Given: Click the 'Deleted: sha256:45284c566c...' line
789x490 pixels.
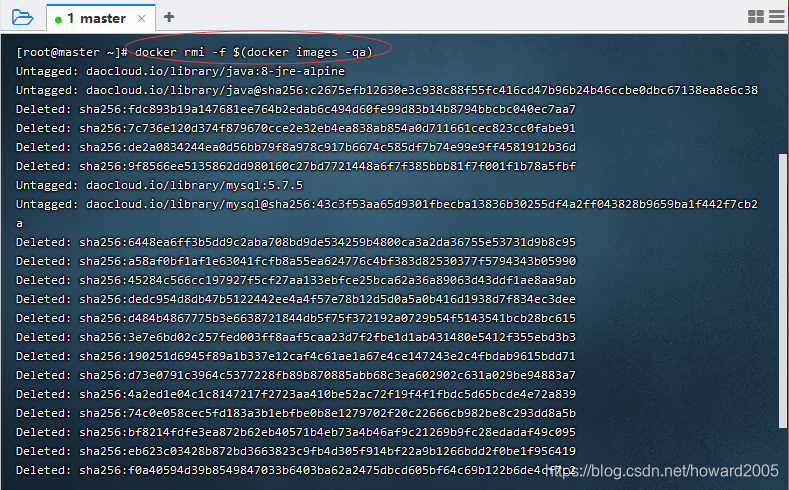Looking at the screenshot, I should point(295,280).
